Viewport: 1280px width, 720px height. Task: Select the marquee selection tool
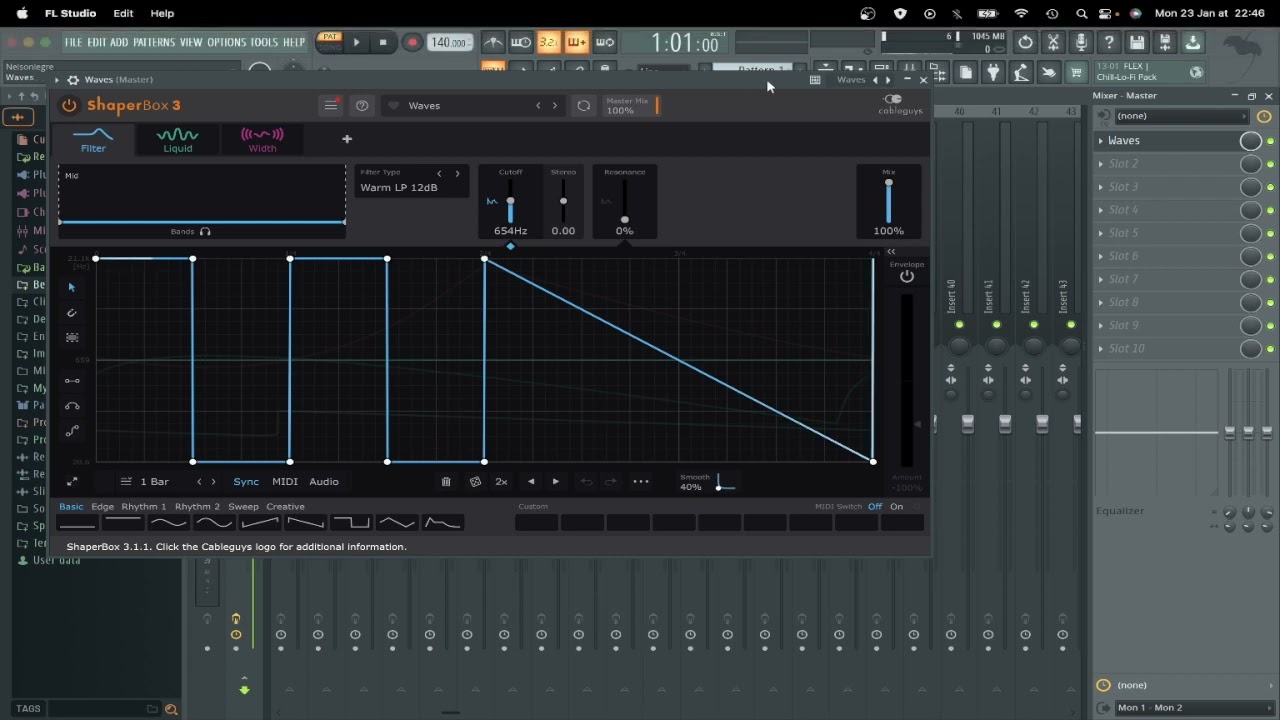click(72, 338)
